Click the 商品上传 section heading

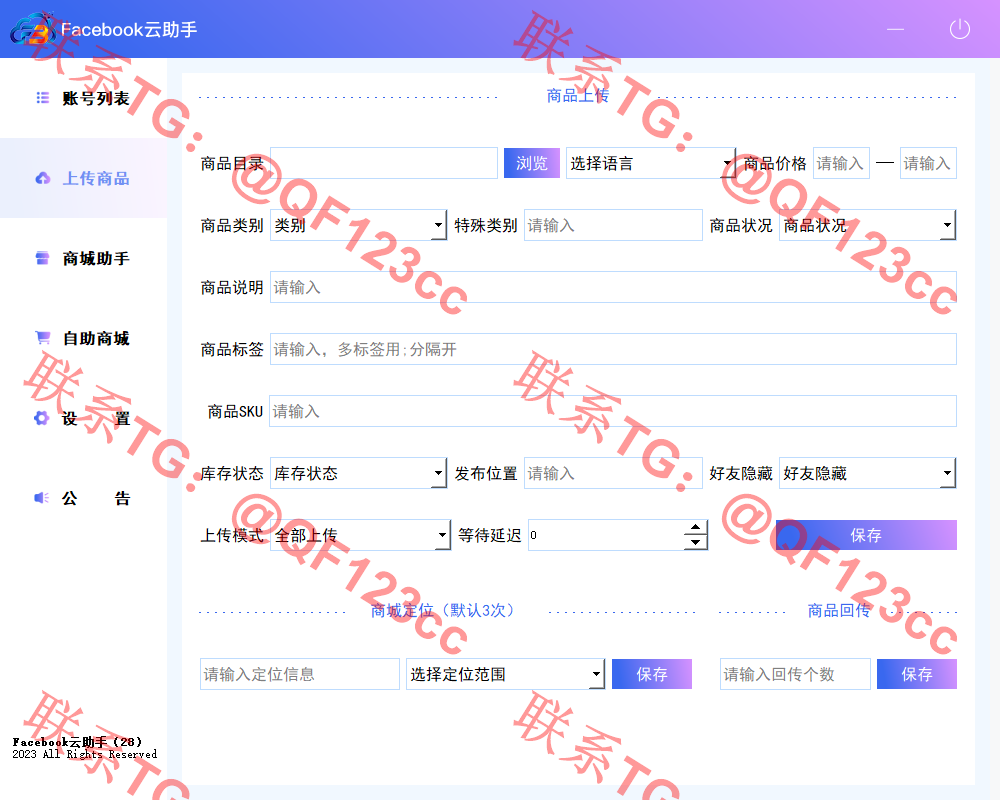click(578, 96)
